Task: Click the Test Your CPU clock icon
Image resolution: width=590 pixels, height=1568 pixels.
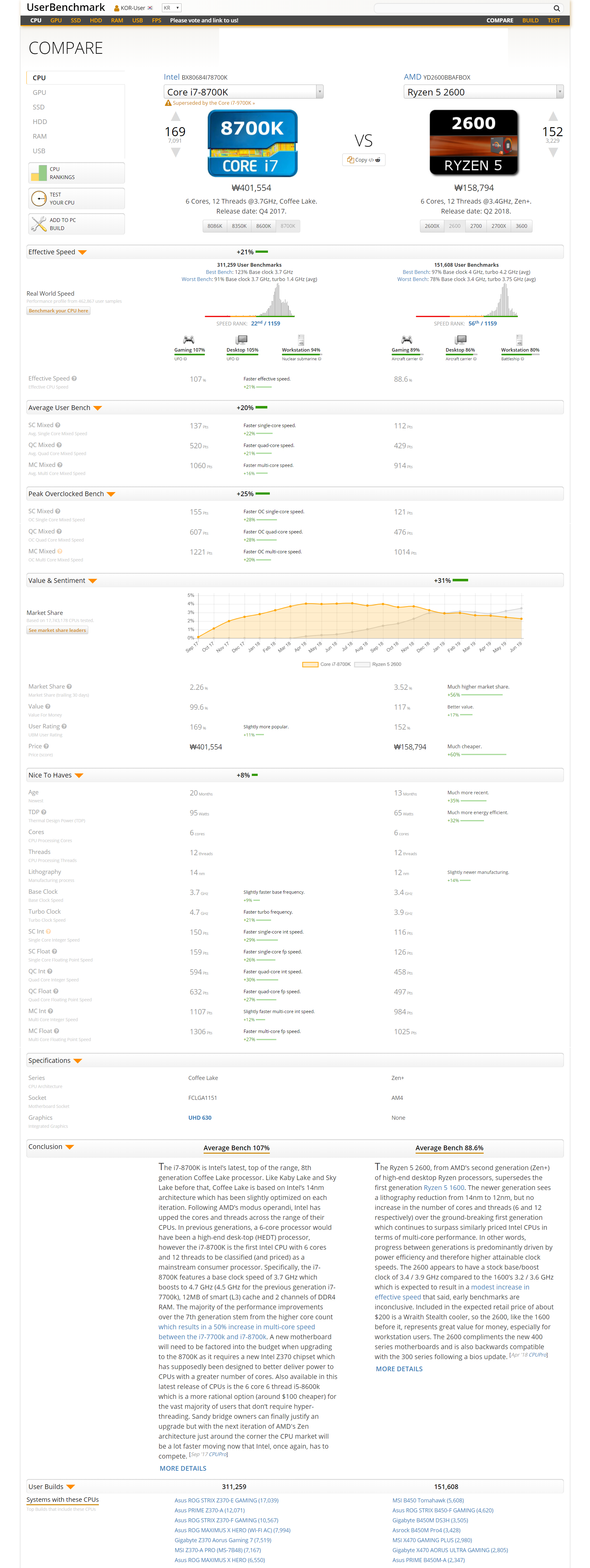Action: (x=38, y=198)
